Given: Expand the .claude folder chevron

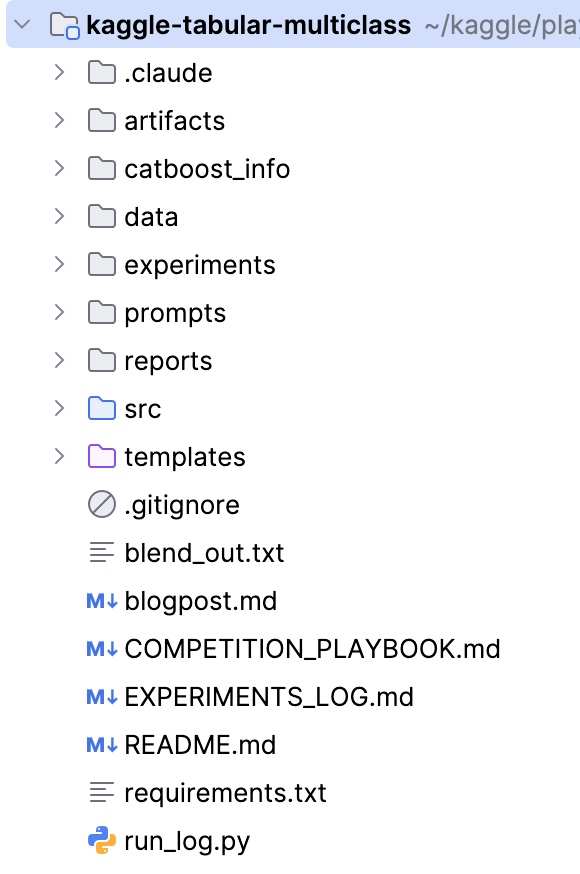Looking at the screenshot, I should point(59,72).
